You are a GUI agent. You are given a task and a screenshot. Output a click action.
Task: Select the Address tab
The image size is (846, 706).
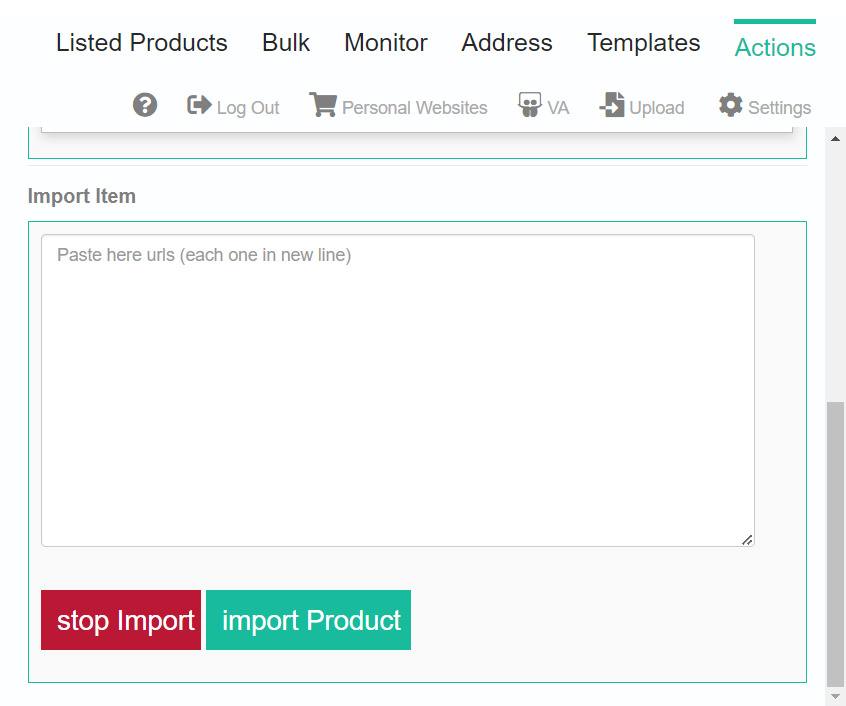tap(507, 43)
